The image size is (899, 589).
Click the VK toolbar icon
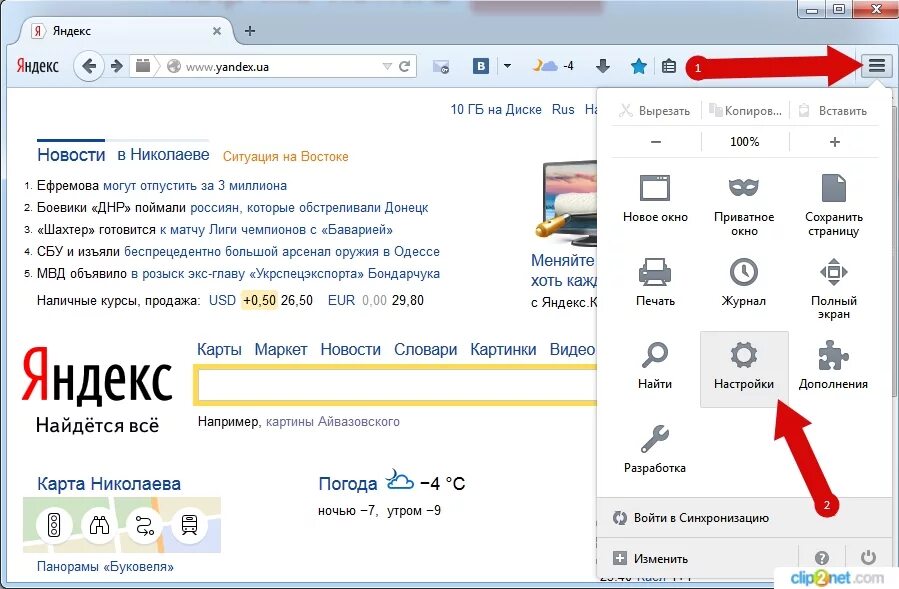(480, 66)
